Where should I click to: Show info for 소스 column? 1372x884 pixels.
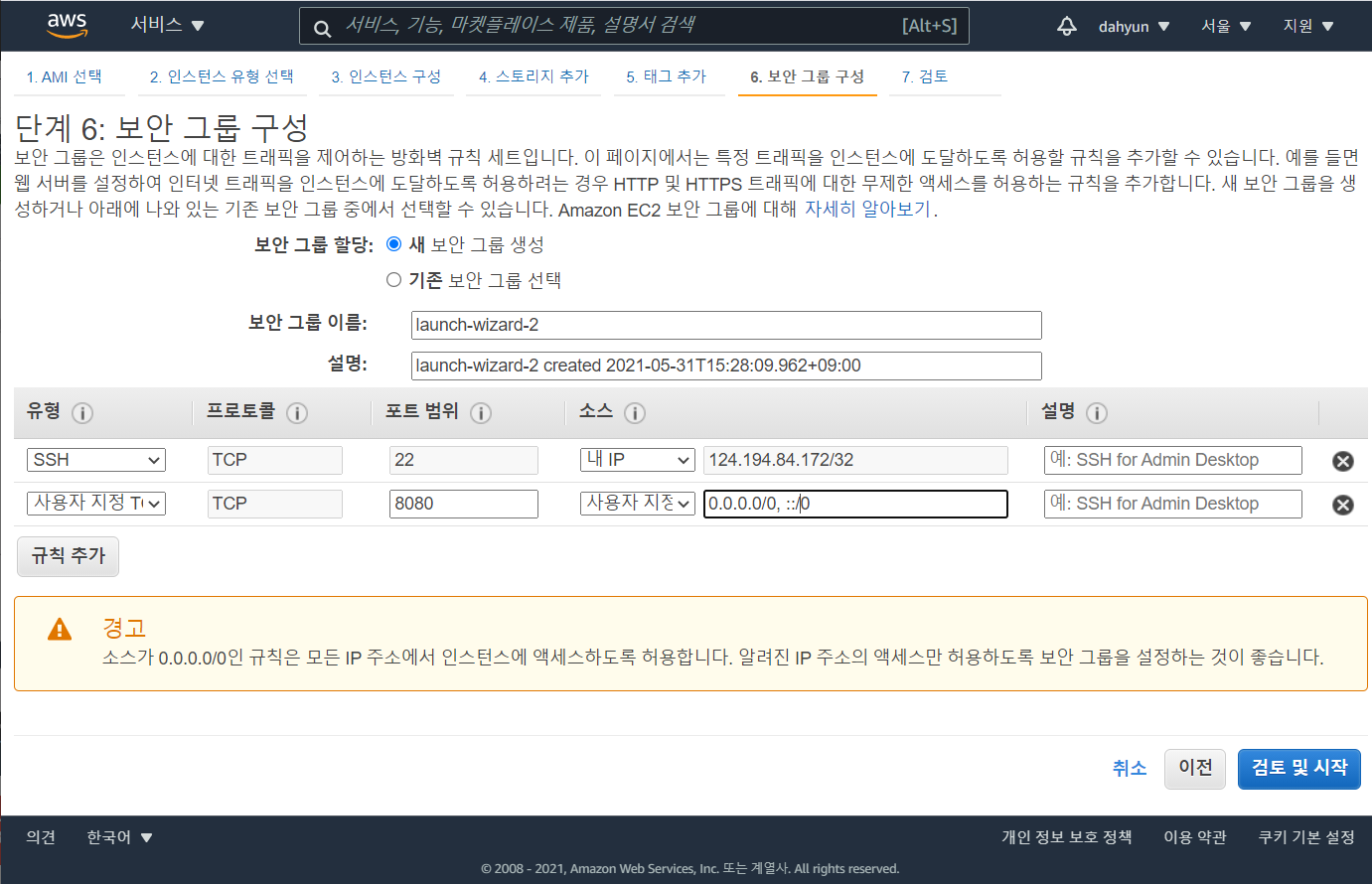point(635,413)
